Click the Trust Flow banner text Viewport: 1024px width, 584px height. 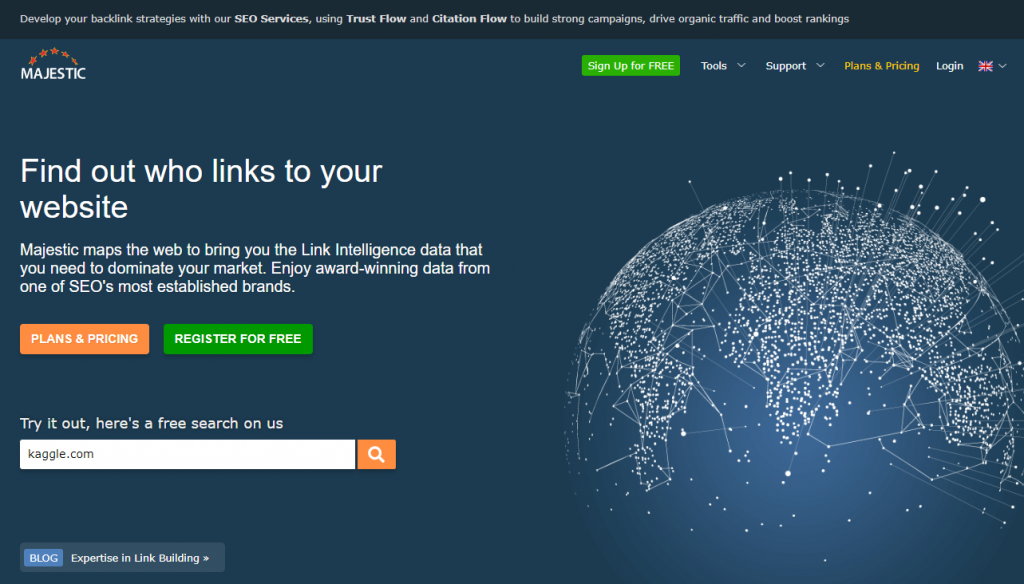(376, 19)
